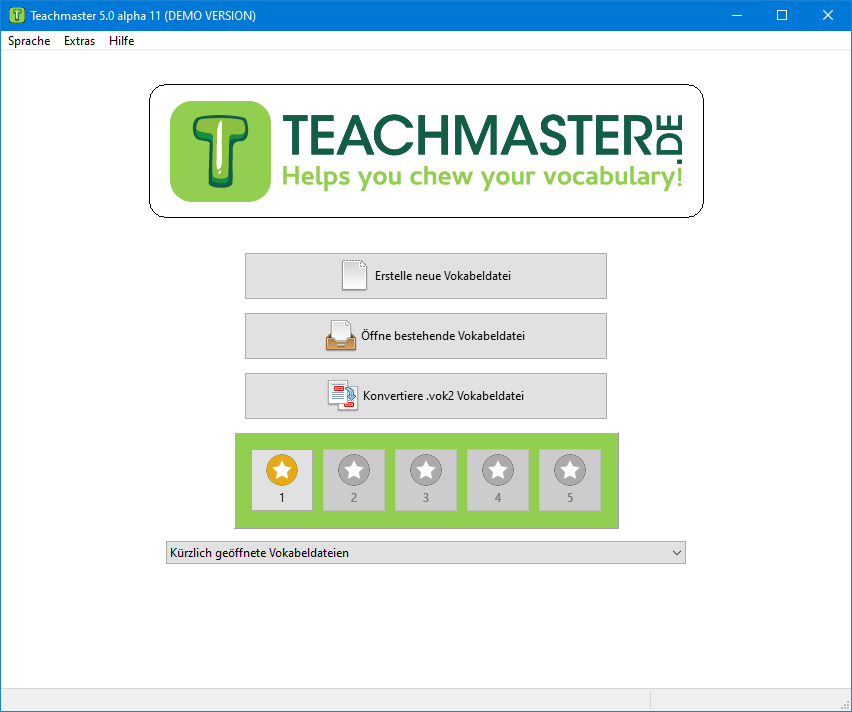852x712 pixels.
Task: Open the Extras menu
Action: 80,41
